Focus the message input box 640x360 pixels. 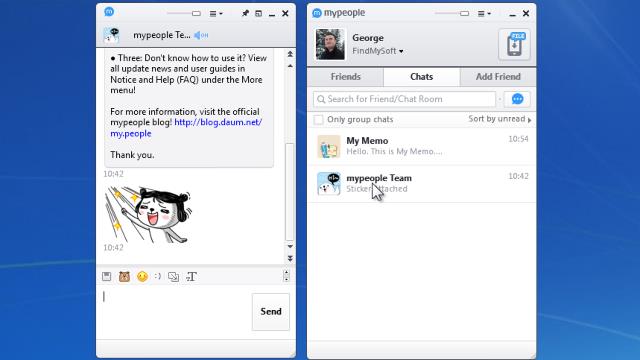[x=176, y=311]
